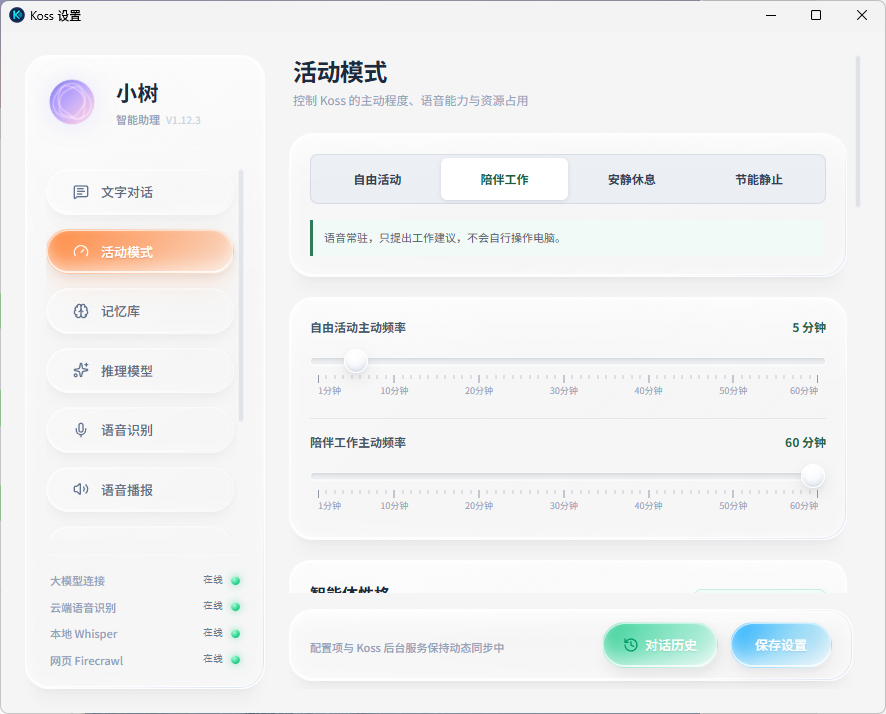Click the green status dot for 云端语音识别
The image size is (886, 714).
pos(236,607)
